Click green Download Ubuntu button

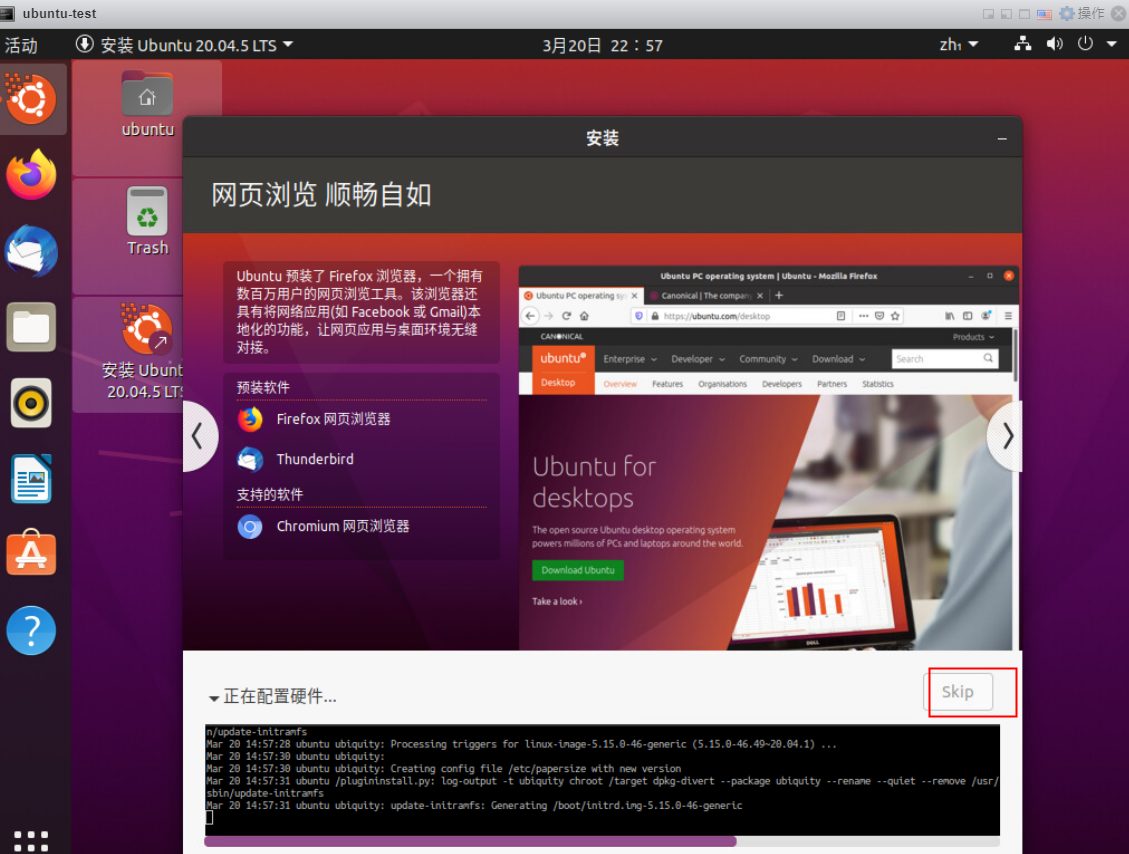pos(577,570)
